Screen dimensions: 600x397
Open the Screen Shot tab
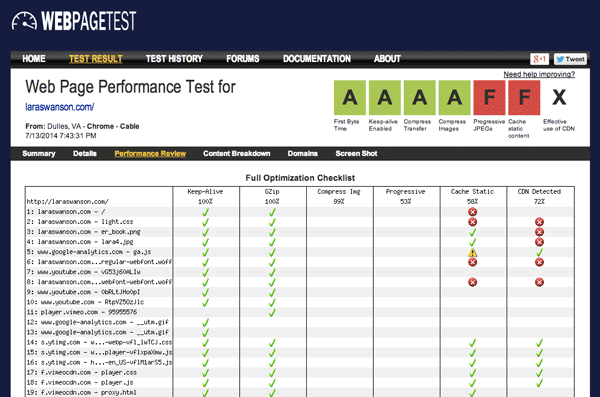click(x=356, y=154)
